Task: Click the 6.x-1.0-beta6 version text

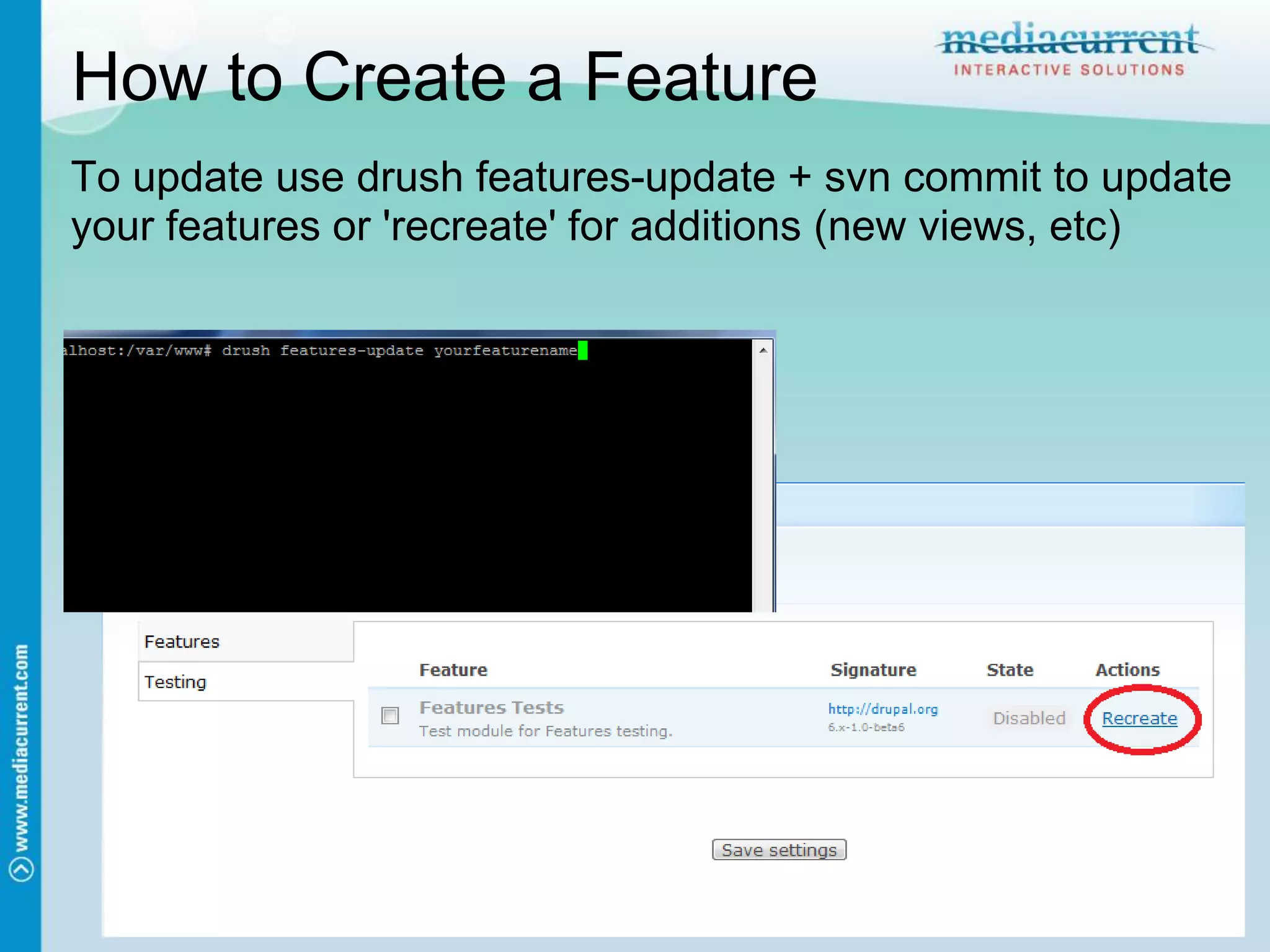Action: (866, 727)
